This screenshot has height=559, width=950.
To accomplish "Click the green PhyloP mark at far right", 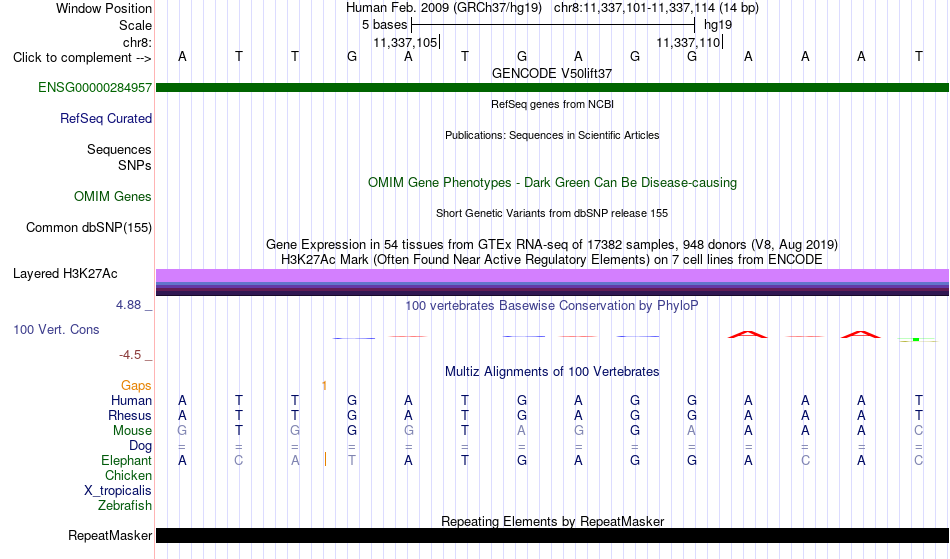I will tap(916, 340).
